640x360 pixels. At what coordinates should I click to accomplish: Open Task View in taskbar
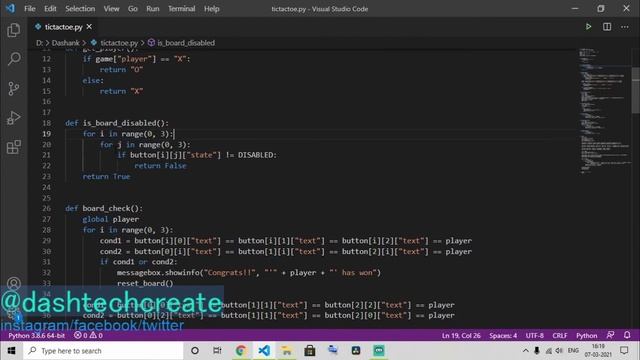(217, 351)
